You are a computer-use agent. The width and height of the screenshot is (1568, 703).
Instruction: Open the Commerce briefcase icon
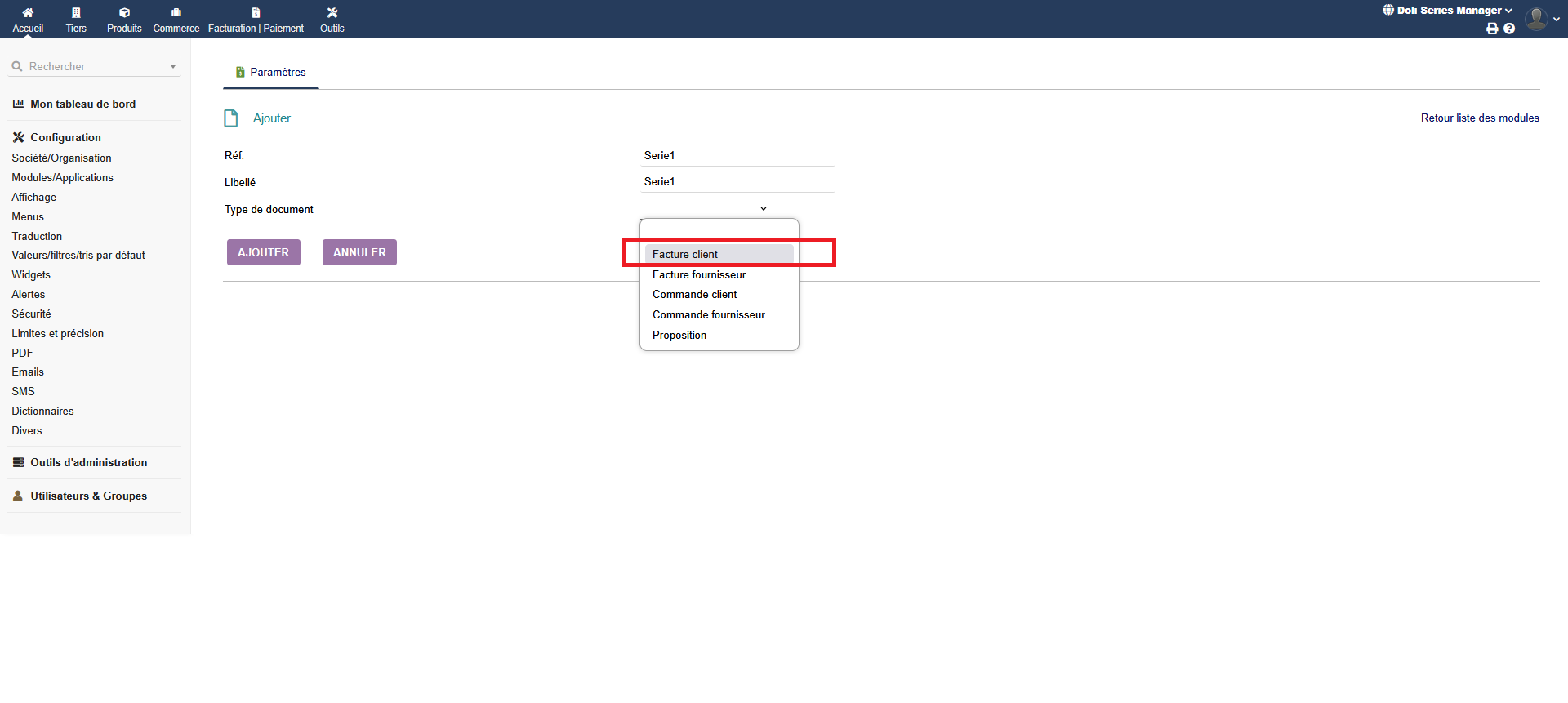pyautogui.click(x=176, y=13)
